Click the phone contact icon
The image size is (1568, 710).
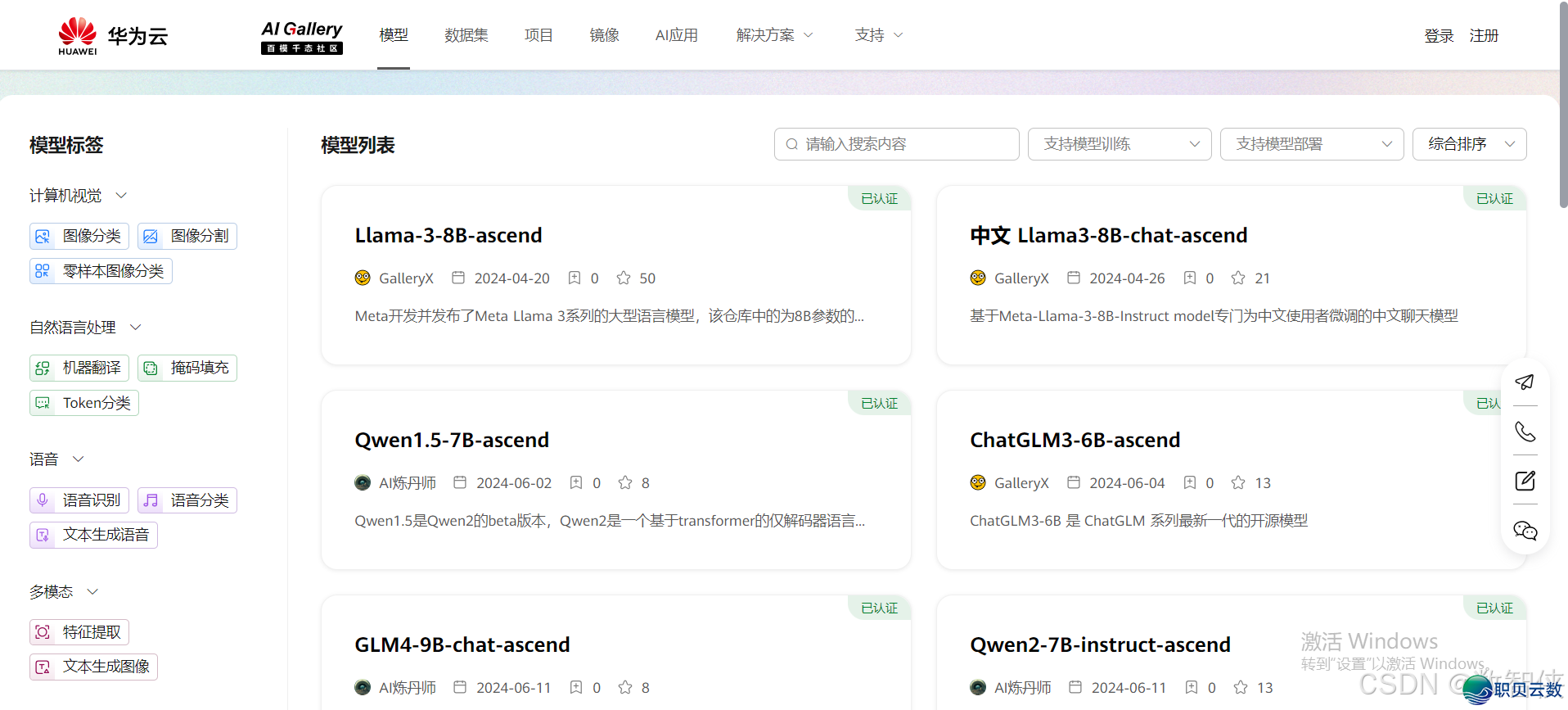tap(1525, 432)
